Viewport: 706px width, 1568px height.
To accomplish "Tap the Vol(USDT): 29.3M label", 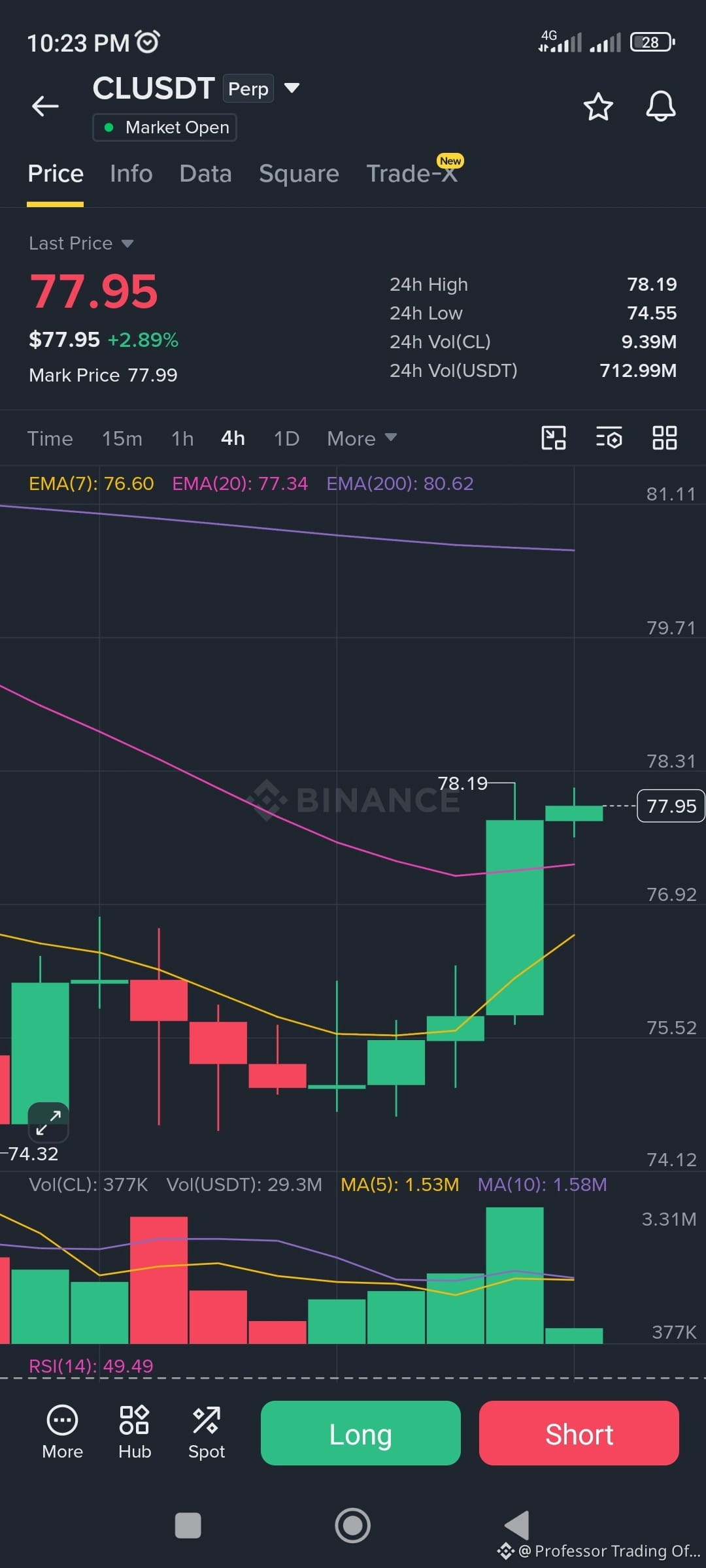I will 244,1184.
